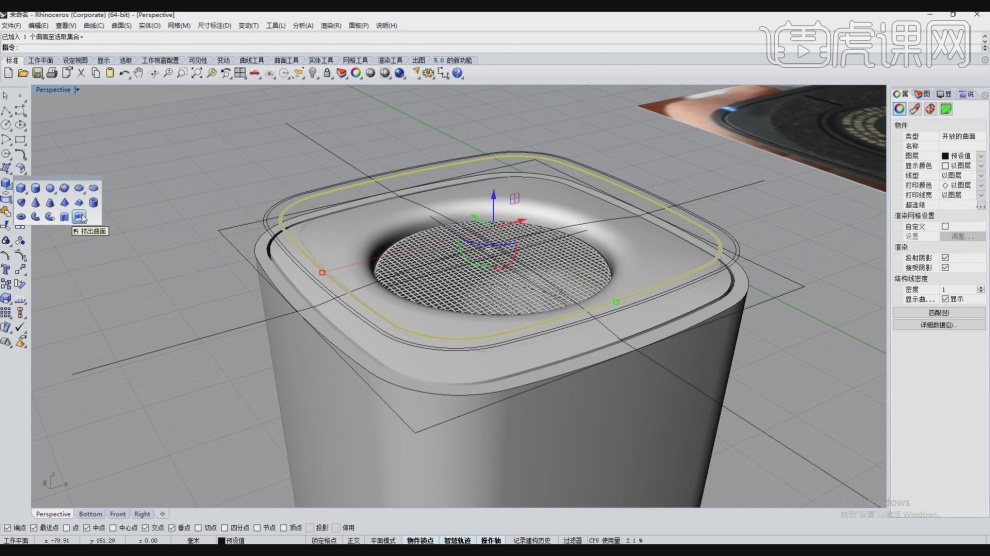Open the color wheel icon in toolbar
Screen dimensions: 990x556
[356, 73]
